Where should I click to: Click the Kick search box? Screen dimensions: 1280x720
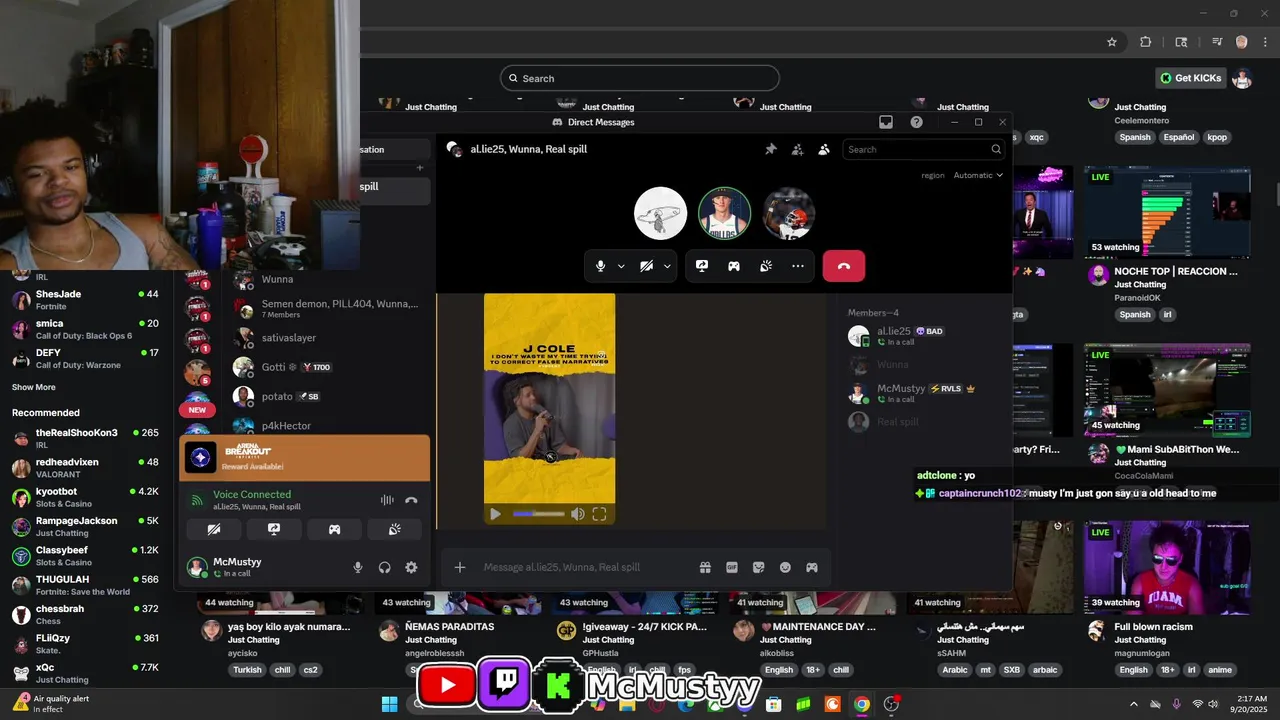[640, 78]
